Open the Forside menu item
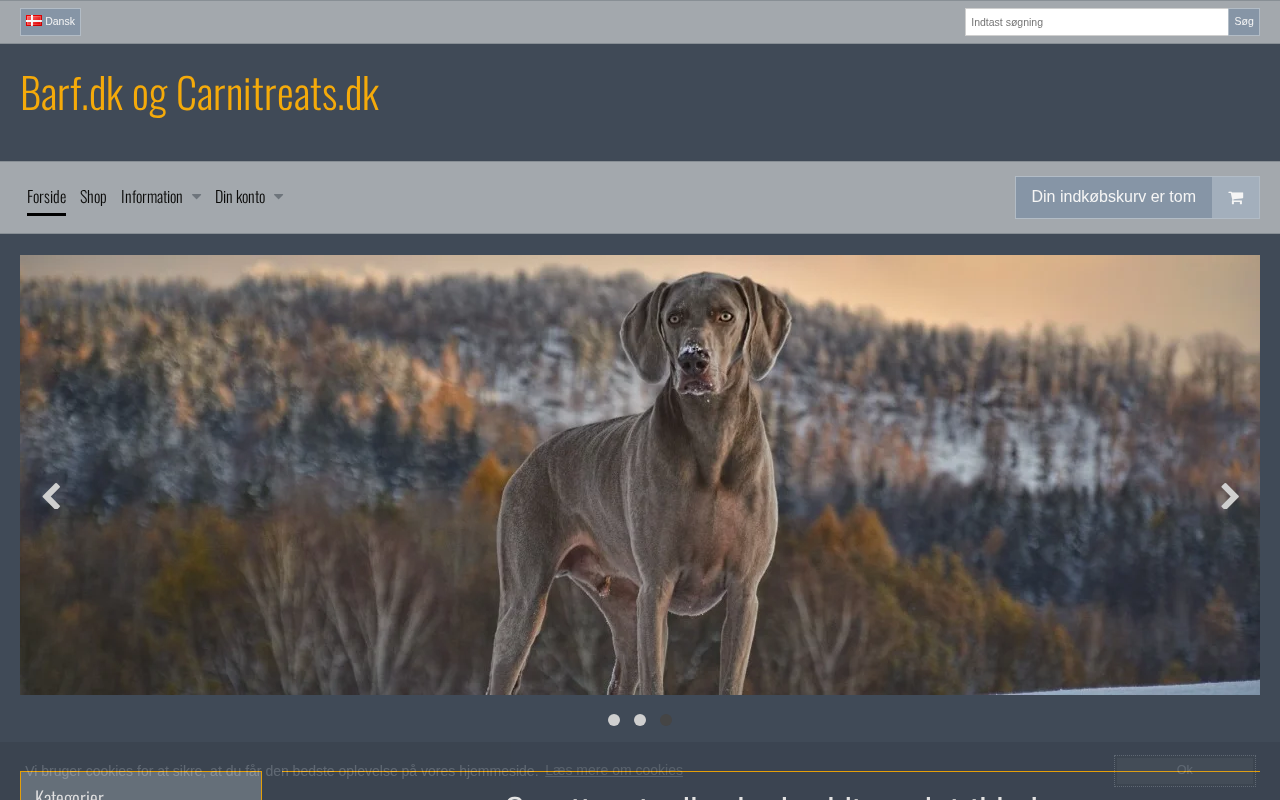Viewport: 1280px width, 800px height. coord(46,197)
